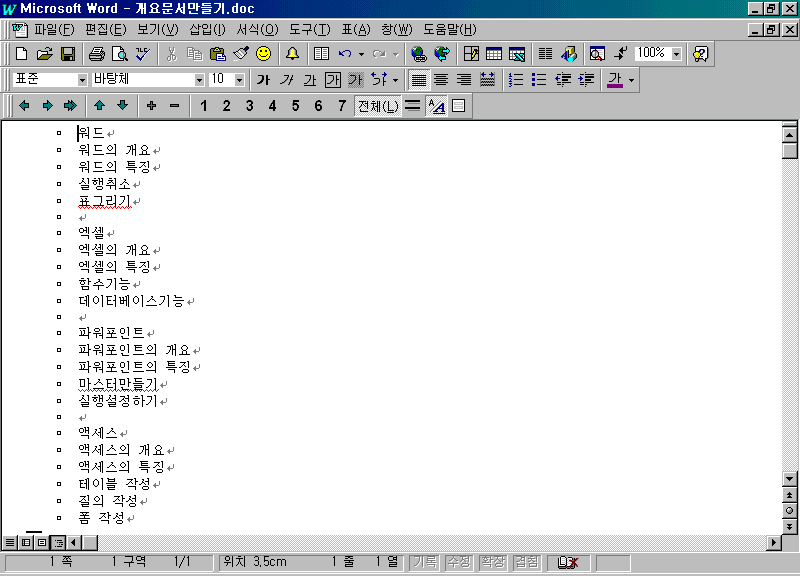
Task: Save the document with the floppy disk icon
Action: [67, 54]
